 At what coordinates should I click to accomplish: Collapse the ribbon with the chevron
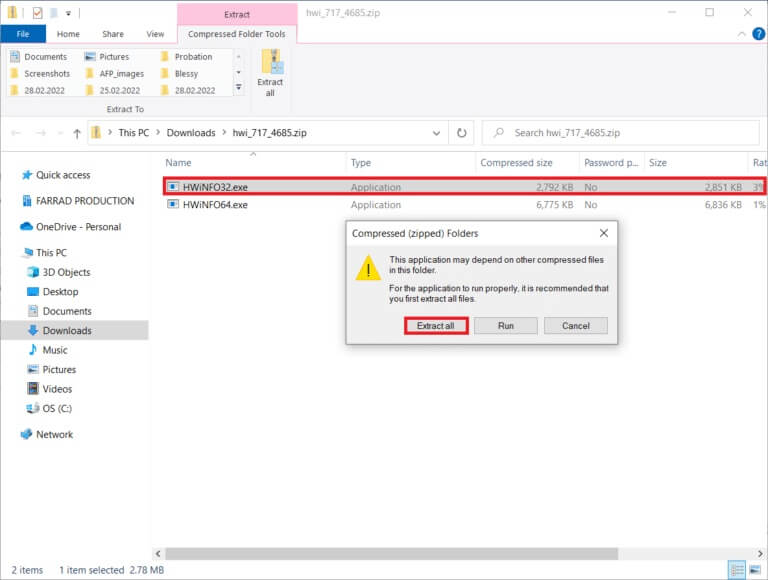(x=742, y=34)
